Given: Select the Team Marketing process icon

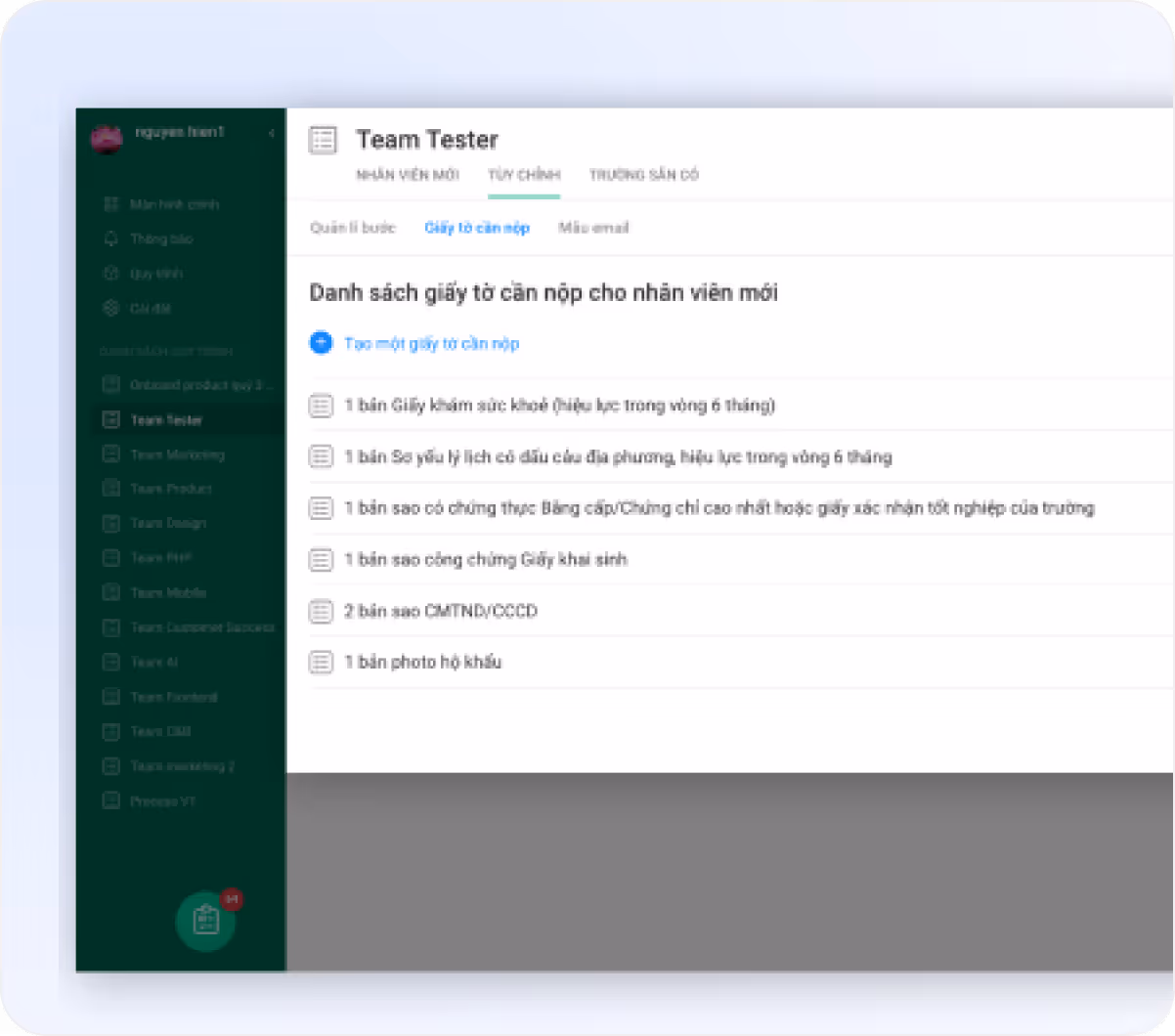Looking at the screenshot, I should coord(111,454).
